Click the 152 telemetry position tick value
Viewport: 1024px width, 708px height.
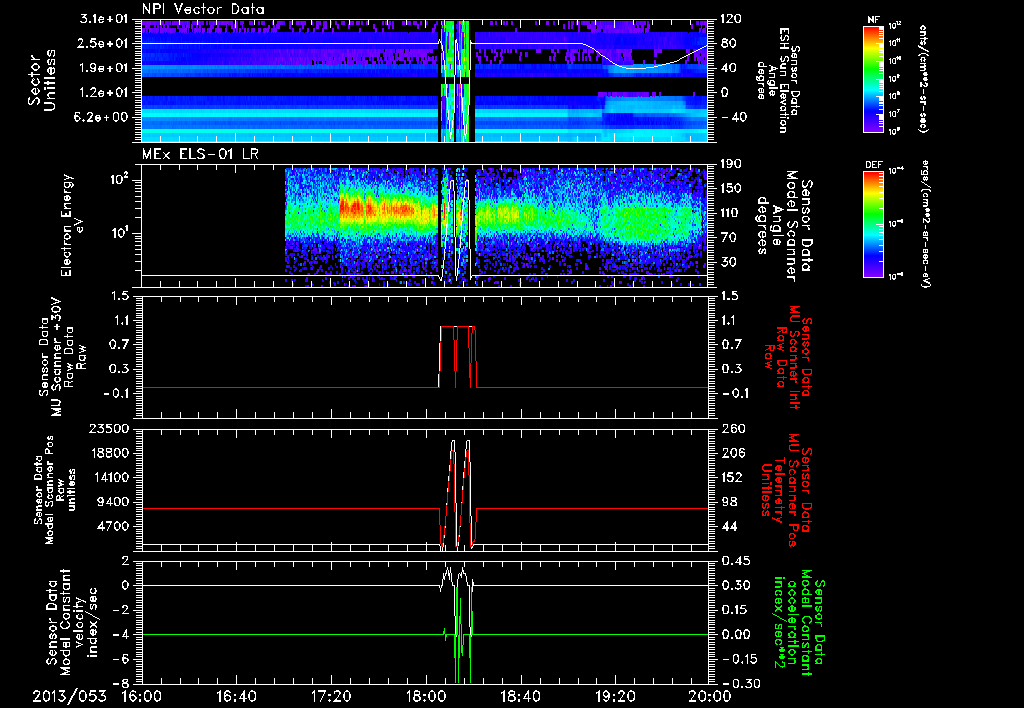coord(731,477)
